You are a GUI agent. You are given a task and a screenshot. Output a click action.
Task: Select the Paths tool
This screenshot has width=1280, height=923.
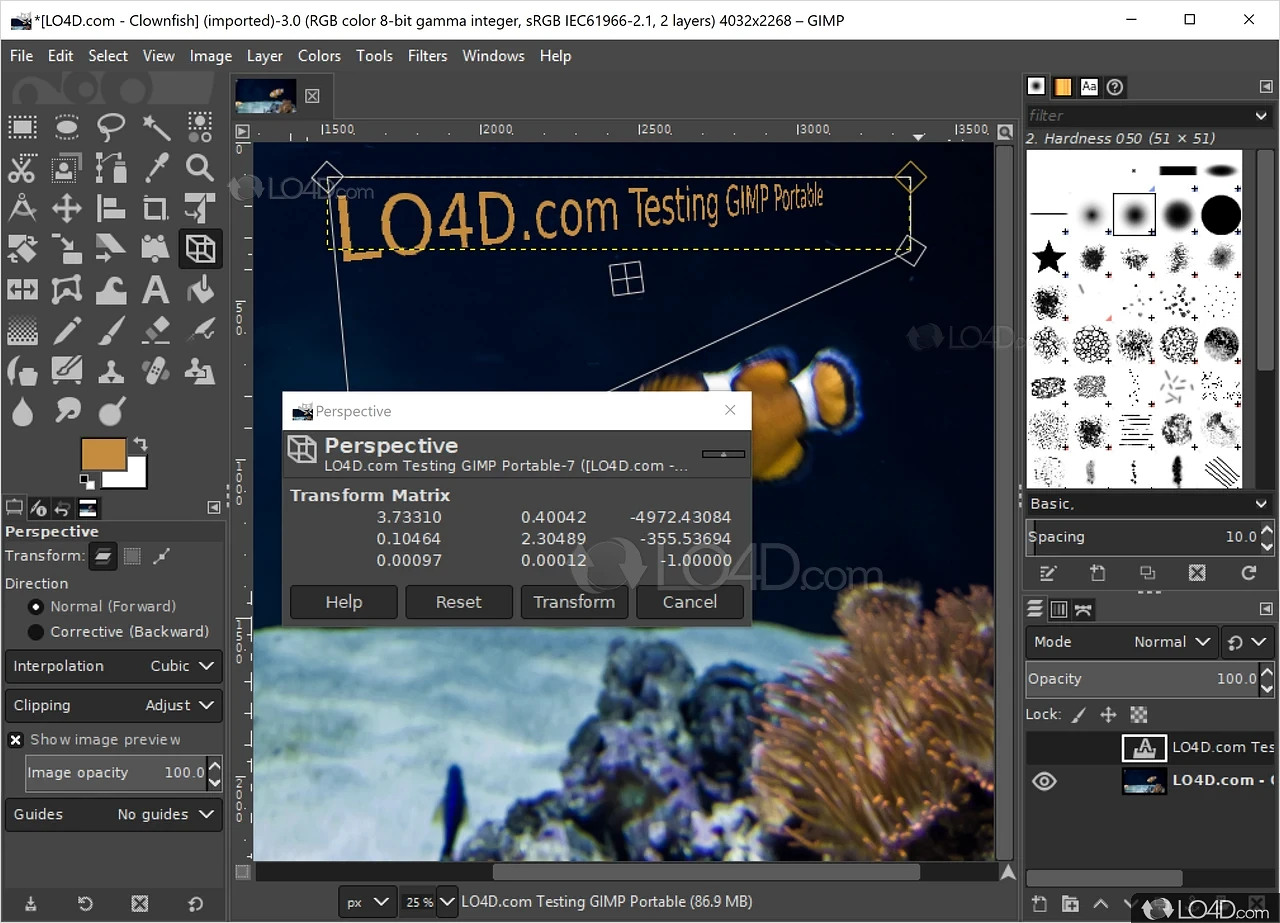click(111, 167)
